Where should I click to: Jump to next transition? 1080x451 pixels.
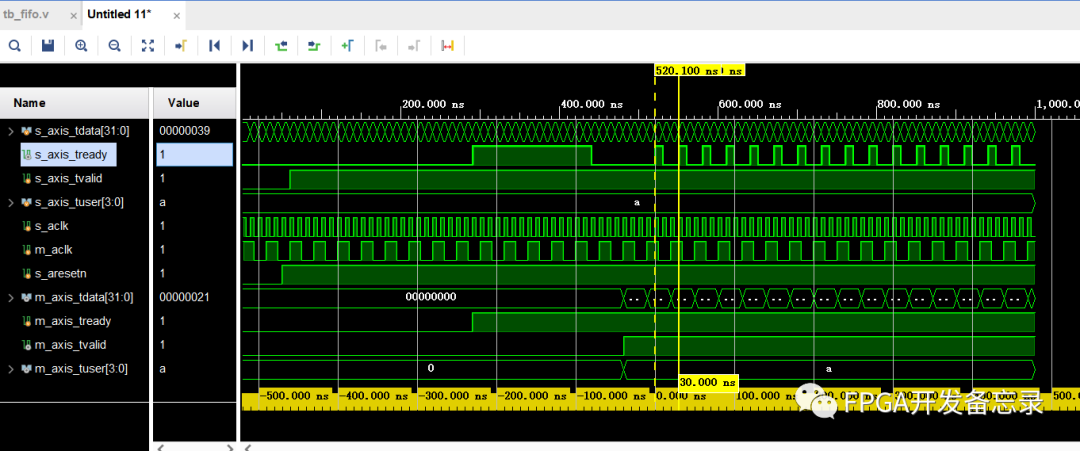(314, 46)
